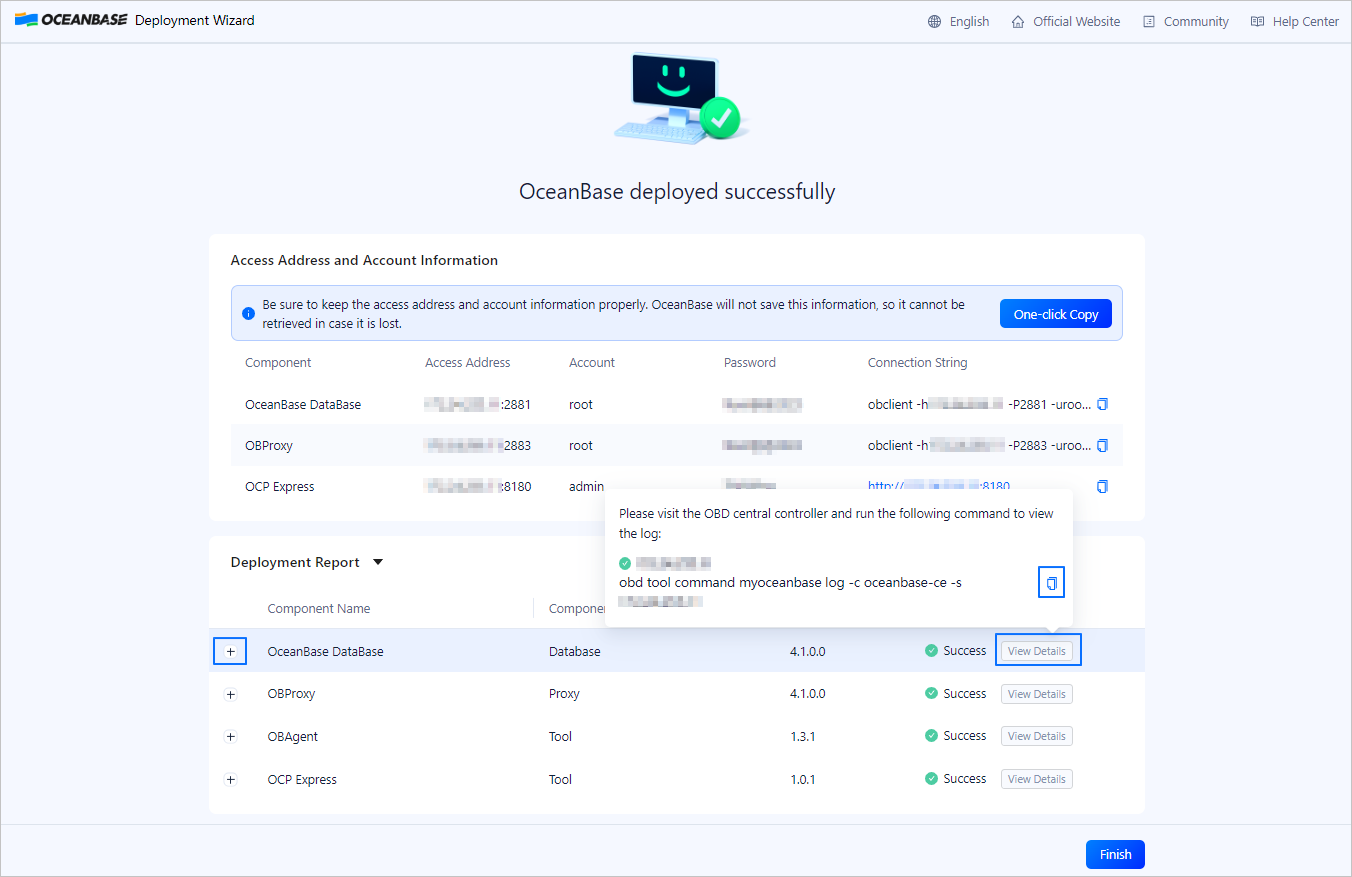Click the Official Website home icon

coord(1018,21)
